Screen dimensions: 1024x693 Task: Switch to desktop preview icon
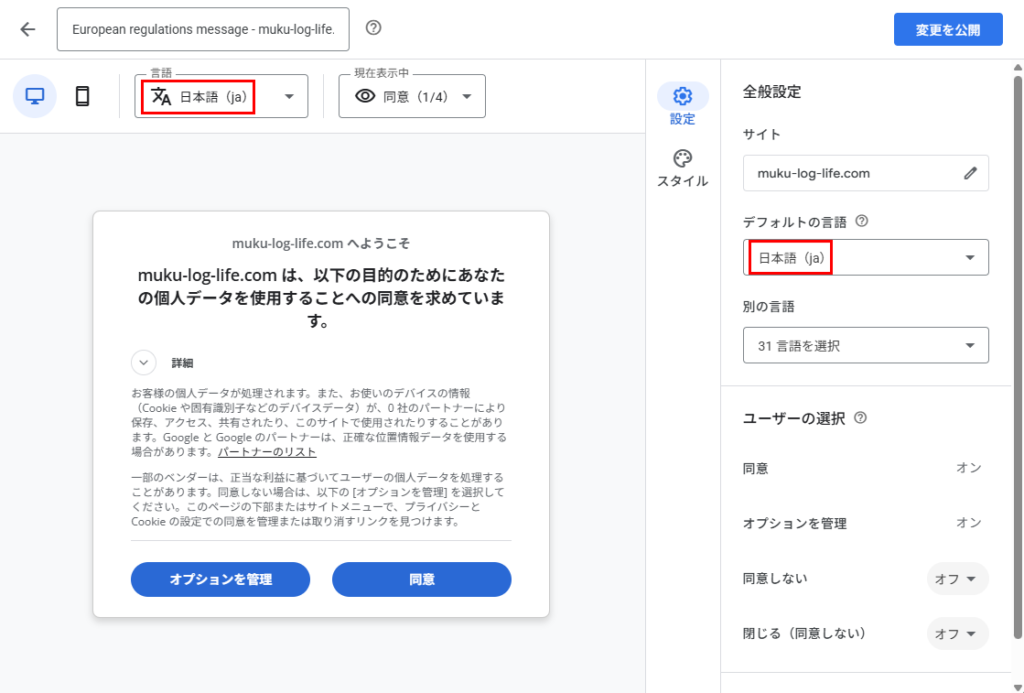pos(35,96)
